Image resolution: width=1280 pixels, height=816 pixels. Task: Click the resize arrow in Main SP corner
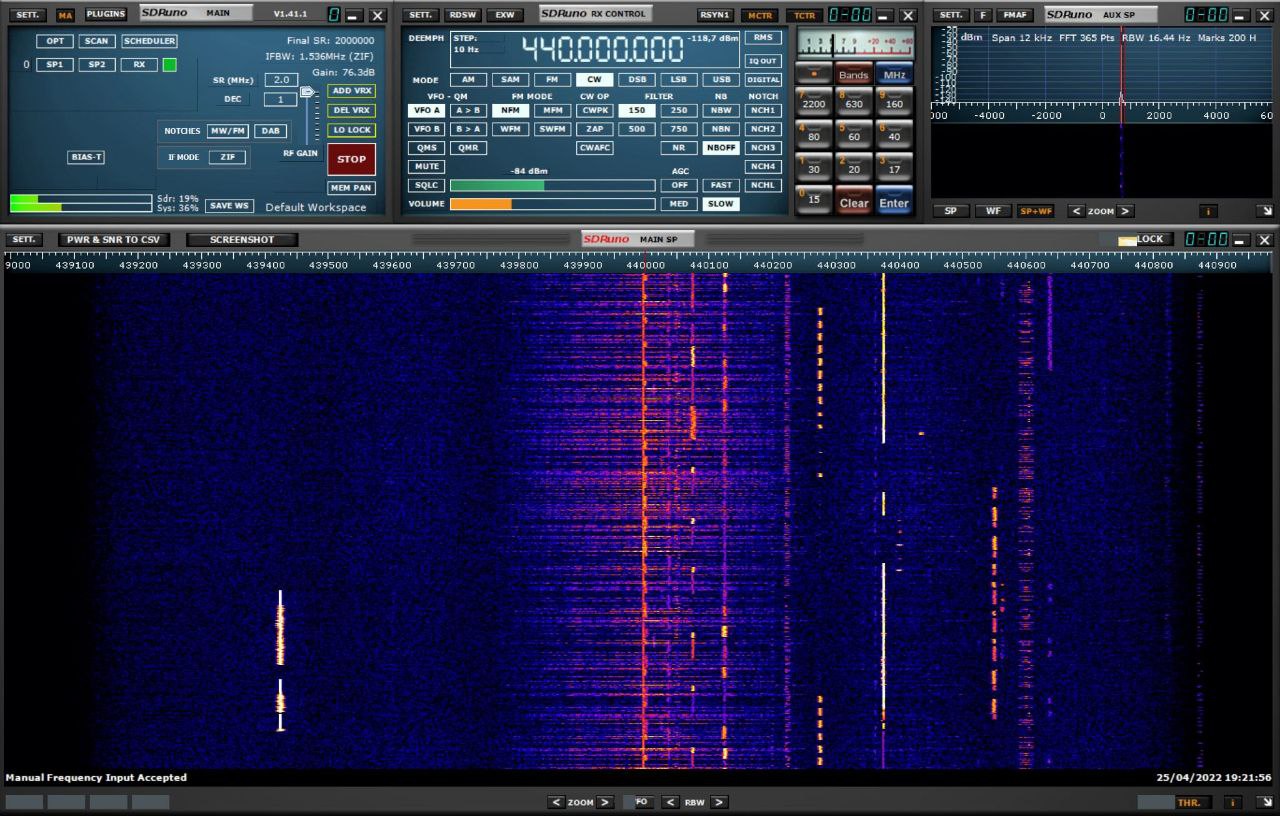point(1264,802)
